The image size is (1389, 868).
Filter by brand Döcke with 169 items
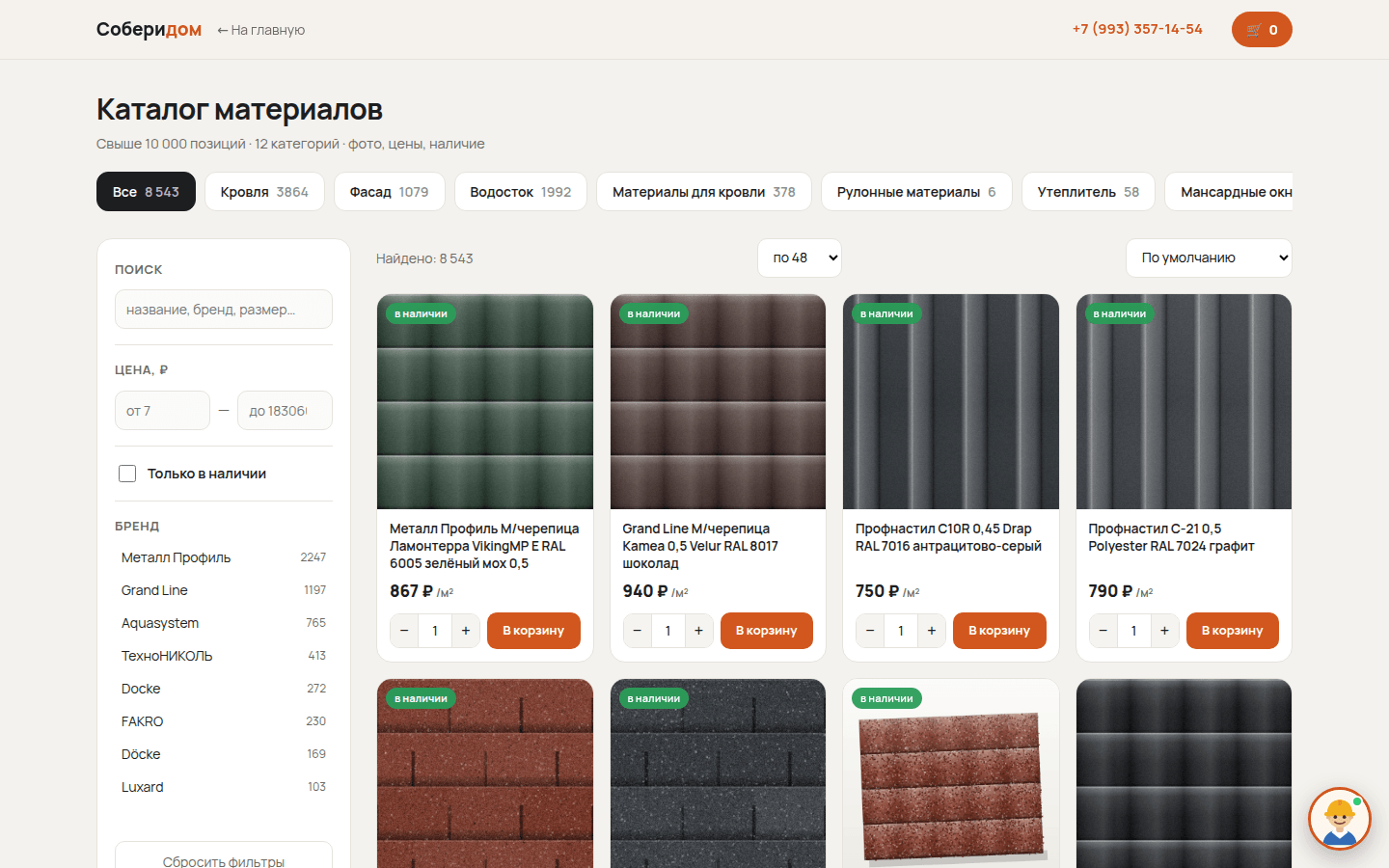coord(224,754)
